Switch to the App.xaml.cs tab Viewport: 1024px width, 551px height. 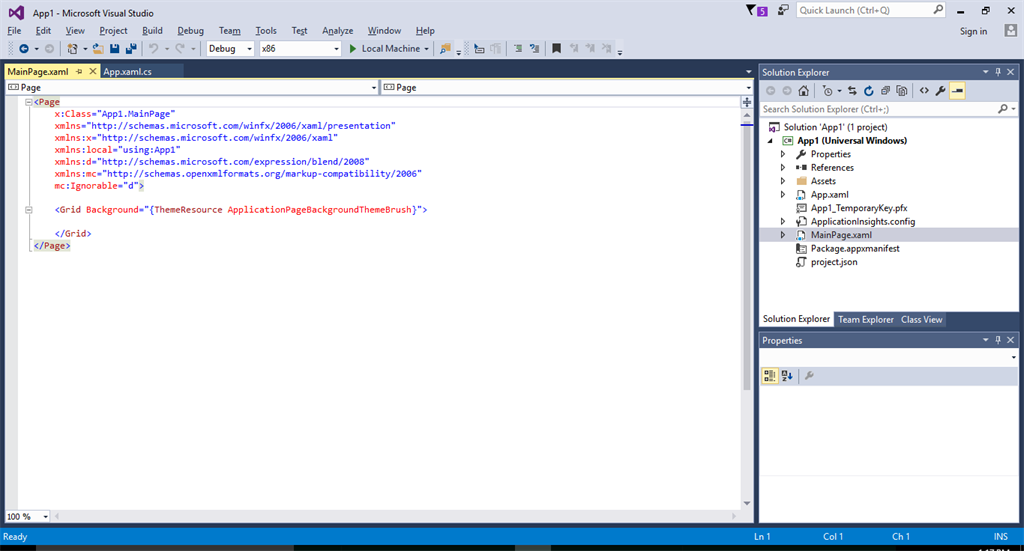127,72
